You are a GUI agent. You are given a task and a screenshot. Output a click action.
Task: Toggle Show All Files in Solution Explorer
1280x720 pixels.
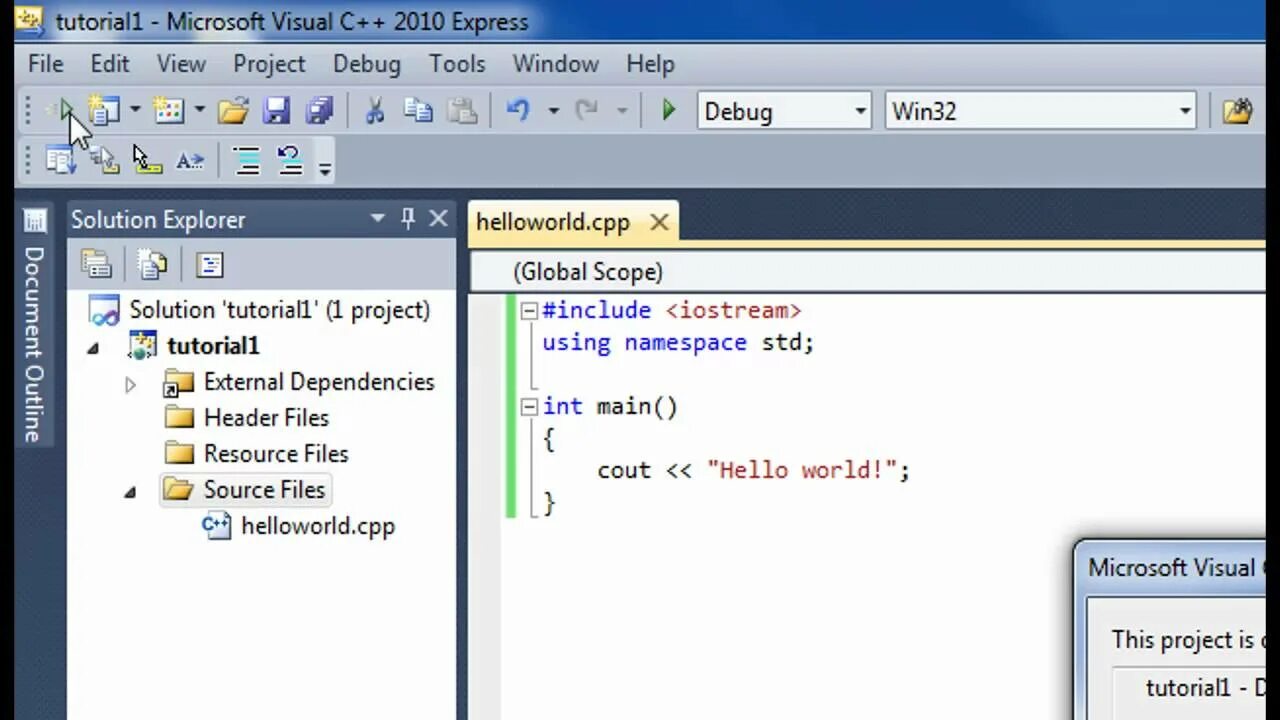coord(152,264)
